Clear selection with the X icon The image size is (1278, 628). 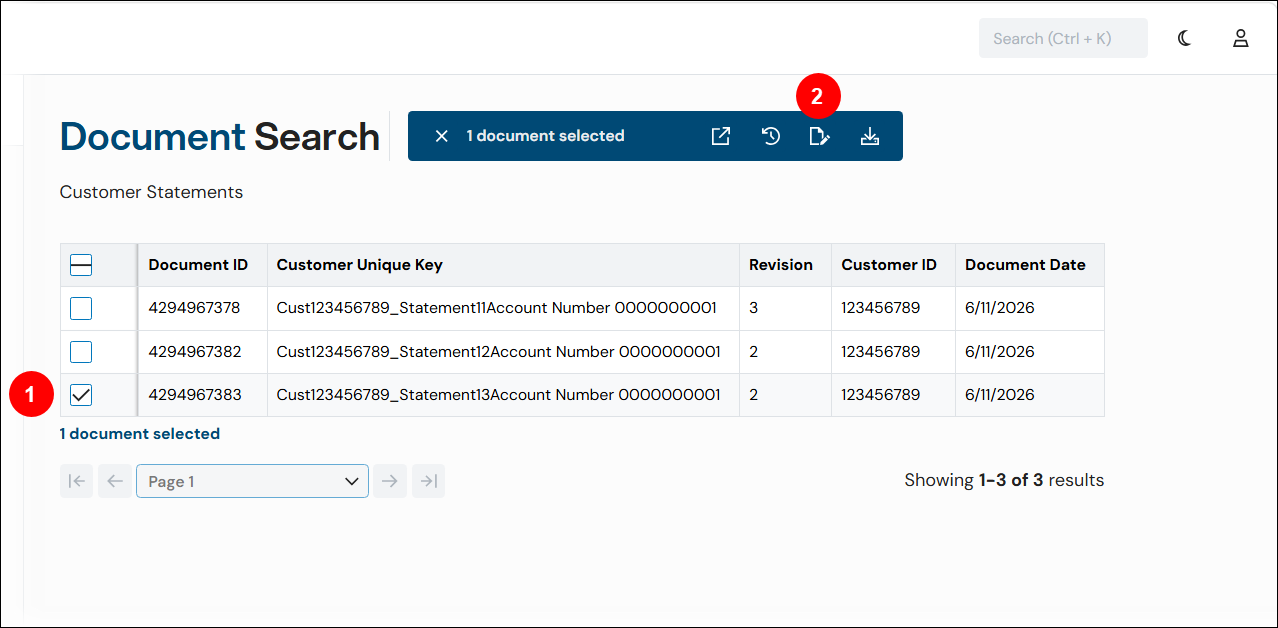click(441, 136)
